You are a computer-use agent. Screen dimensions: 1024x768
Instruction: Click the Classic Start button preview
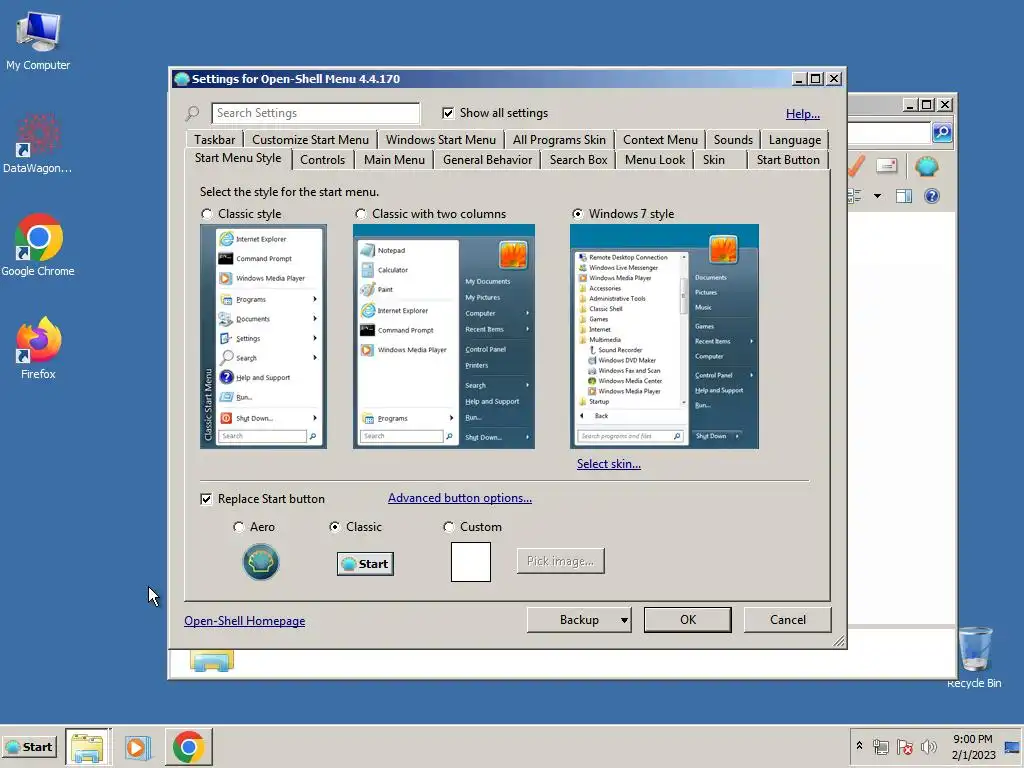pyautogui.click(x=366, y=564)
